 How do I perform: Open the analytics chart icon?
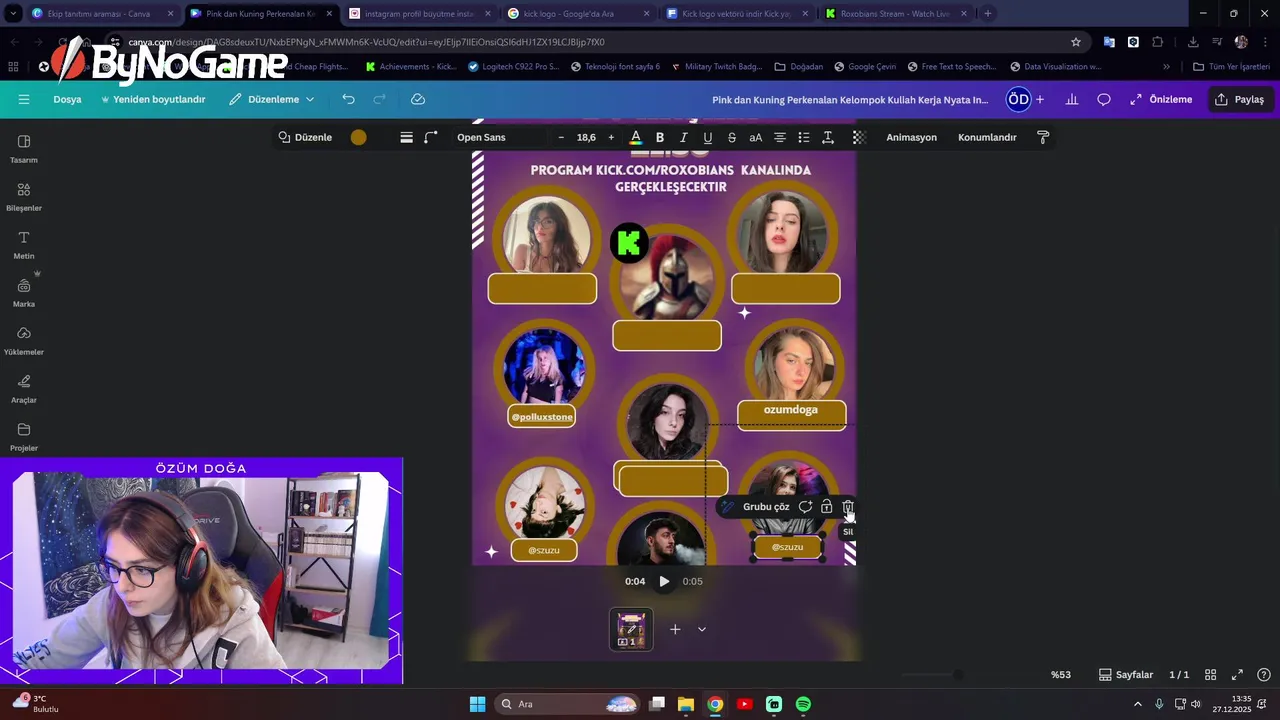point(1072,99)
